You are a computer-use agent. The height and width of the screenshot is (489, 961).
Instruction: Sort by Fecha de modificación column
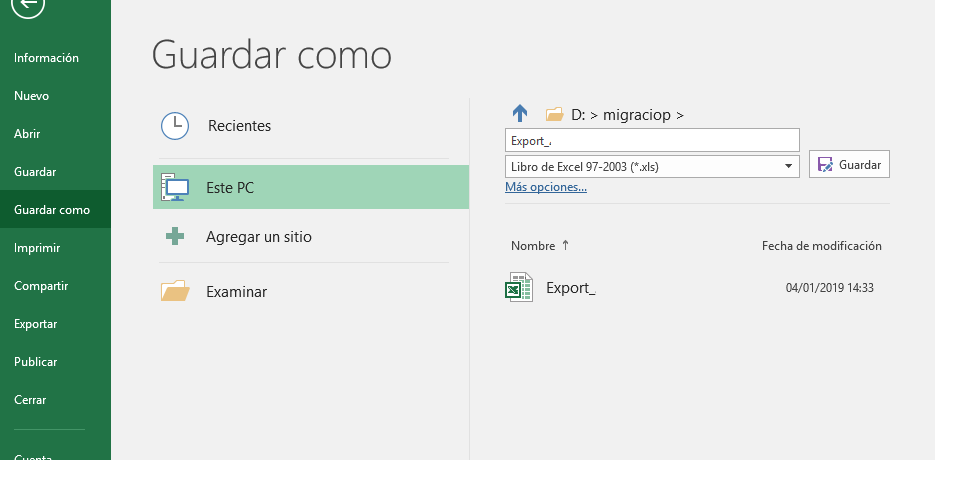[x=821, y=246]
